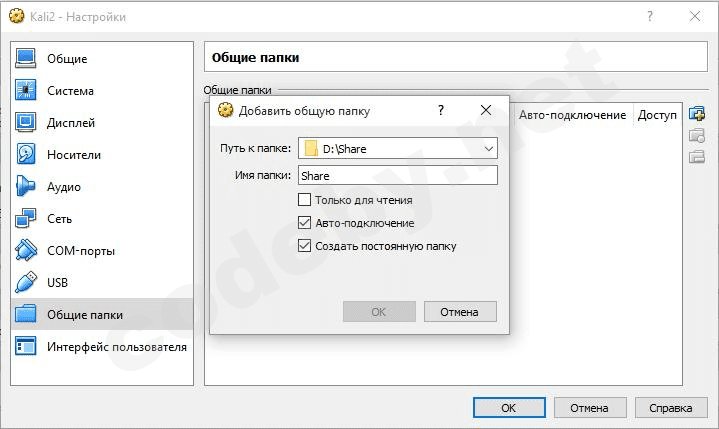This screenshot has height=429, width=719.
Task: Click the Общие папки folder icon in sidebar
Action: pyautogui.click(x=25, y=314)
